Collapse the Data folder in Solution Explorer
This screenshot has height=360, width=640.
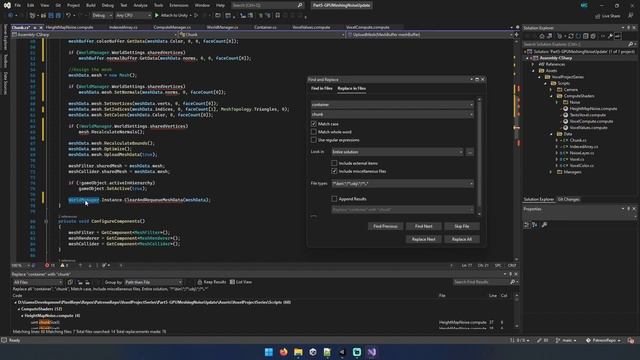[x=551, y=134]
